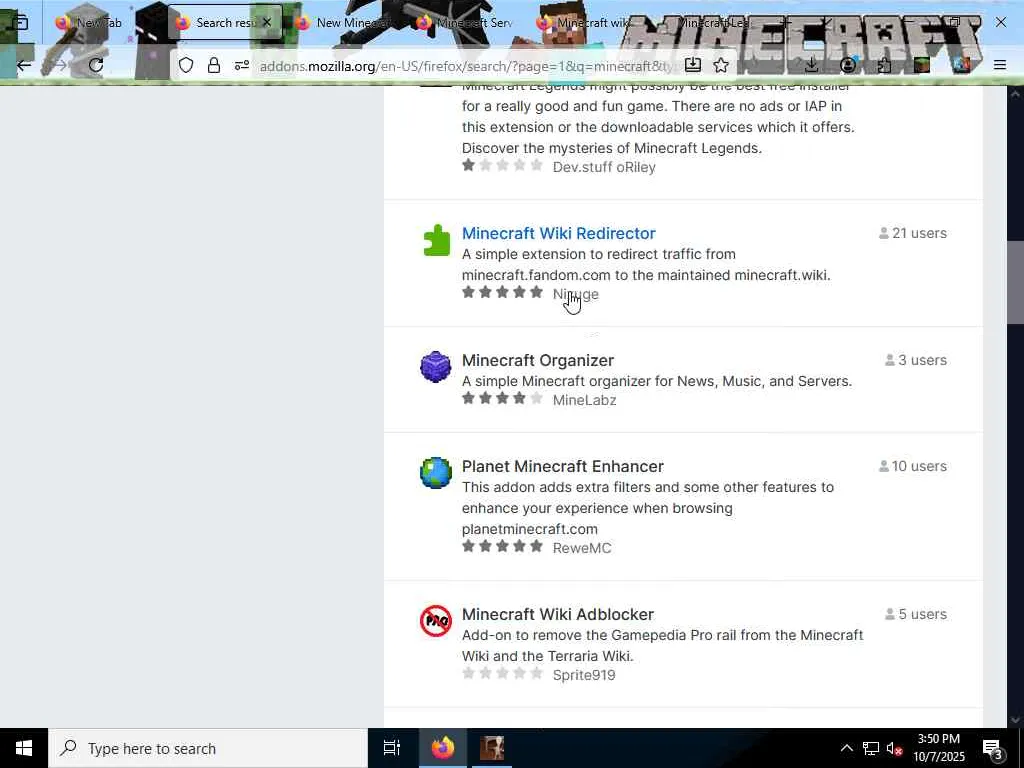Open the muted volume tray icon
The image size is (1024, 768).
click(x=894, y=748)
